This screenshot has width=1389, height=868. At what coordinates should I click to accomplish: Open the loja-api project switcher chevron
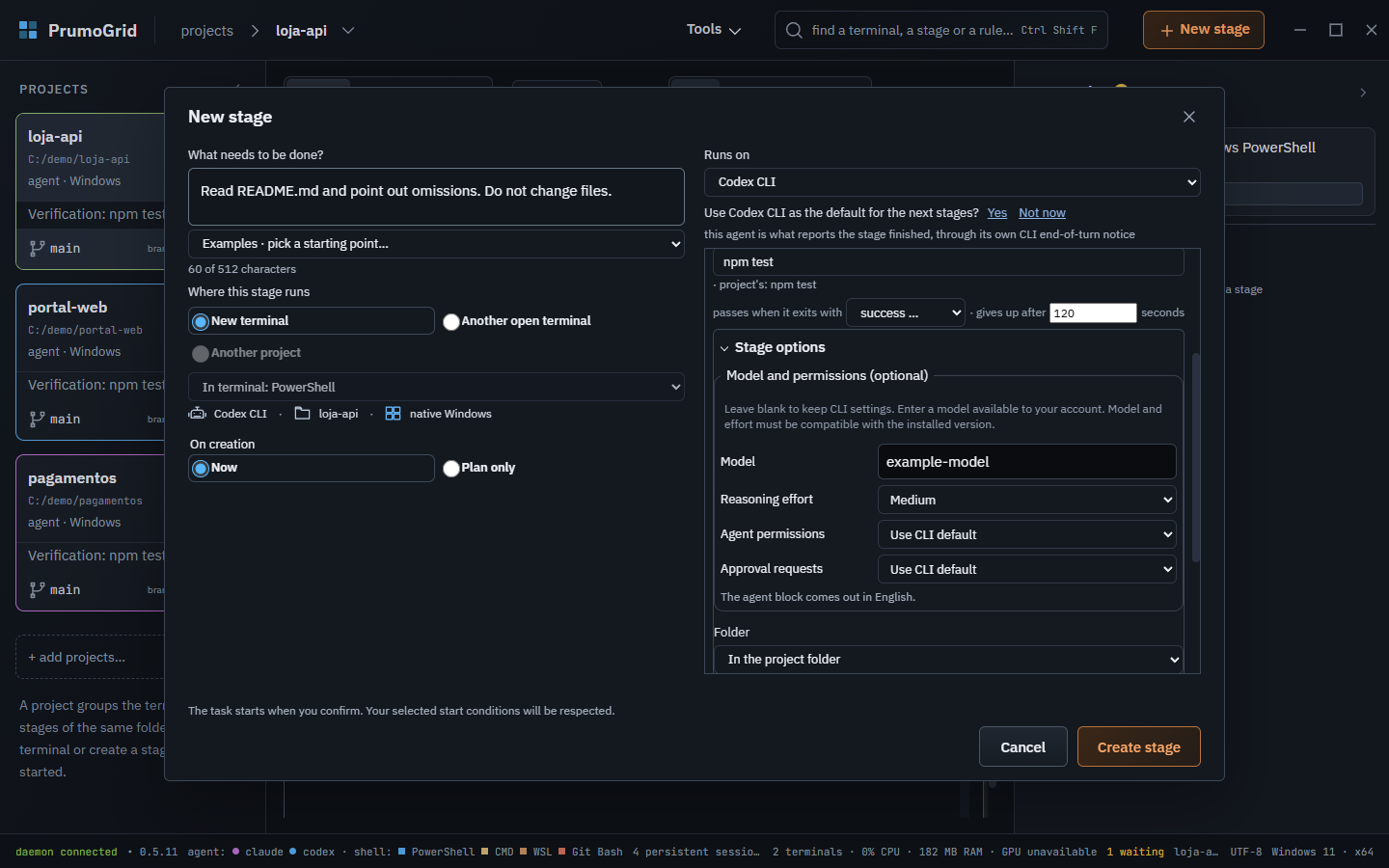[348, 31]
